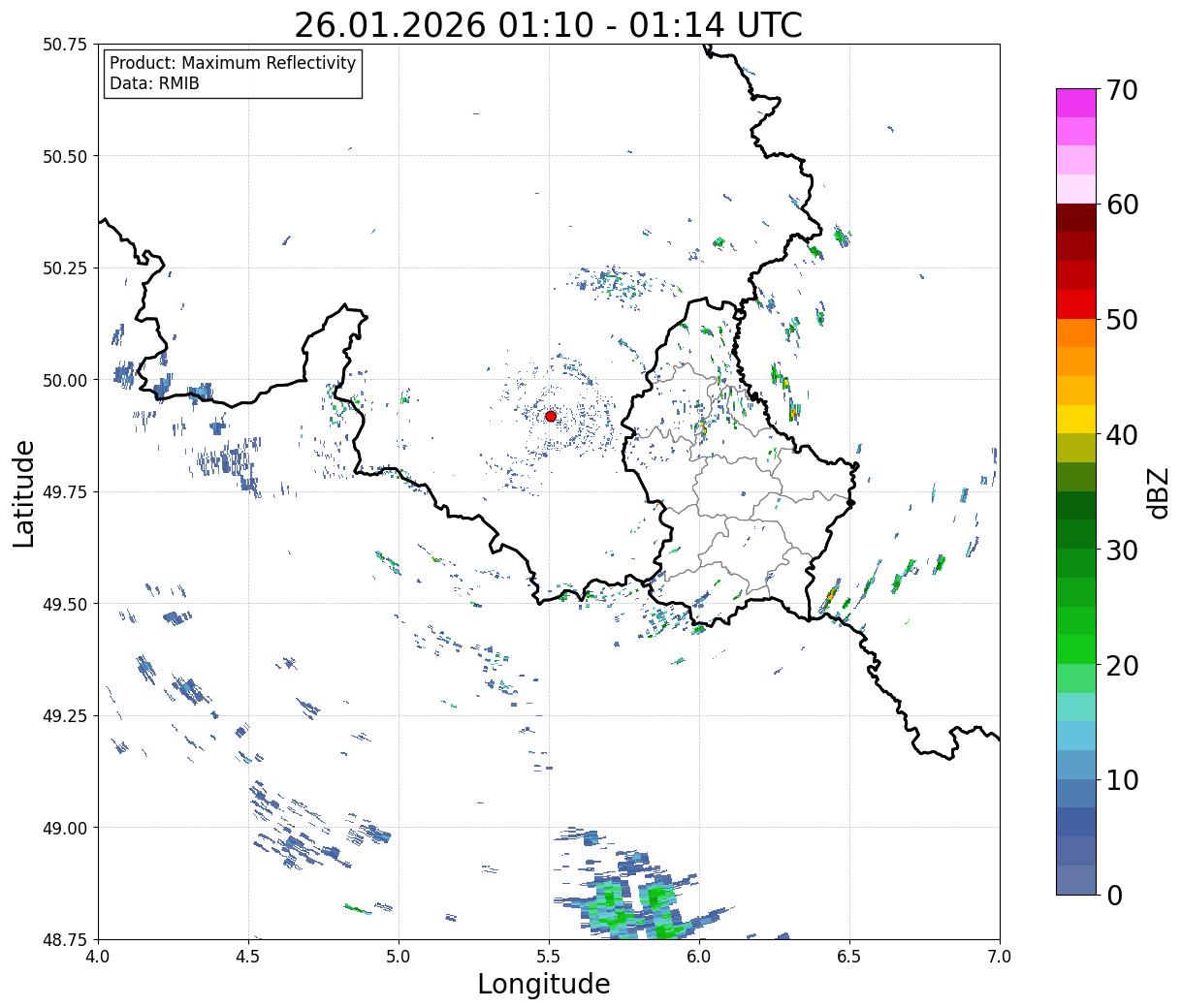
Task: Click the latitude tick label 49.75
Action: coord(64,492)
